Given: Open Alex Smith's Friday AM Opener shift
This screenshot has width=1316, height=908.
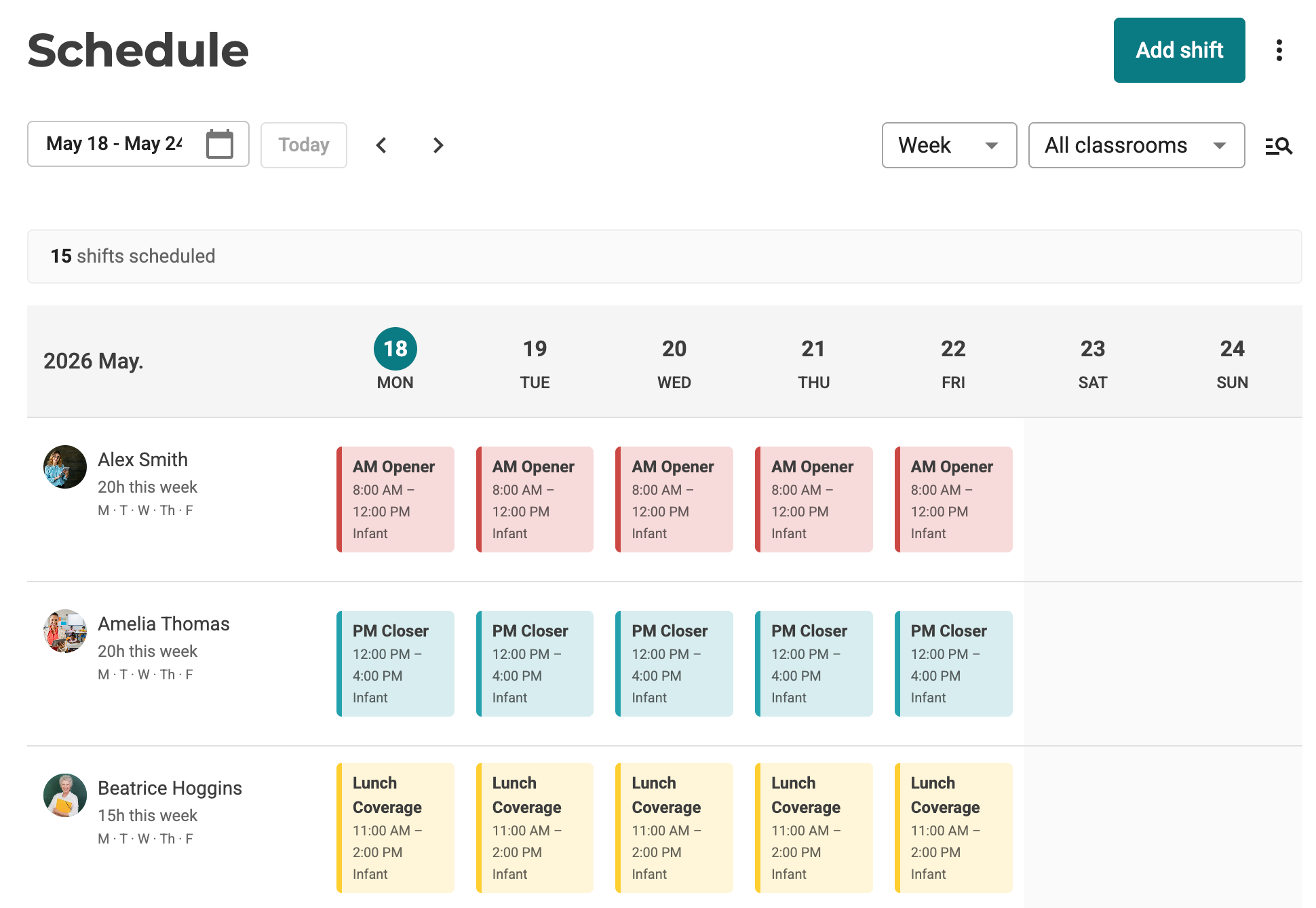Looking at the screenshot, I should [954, 499].
